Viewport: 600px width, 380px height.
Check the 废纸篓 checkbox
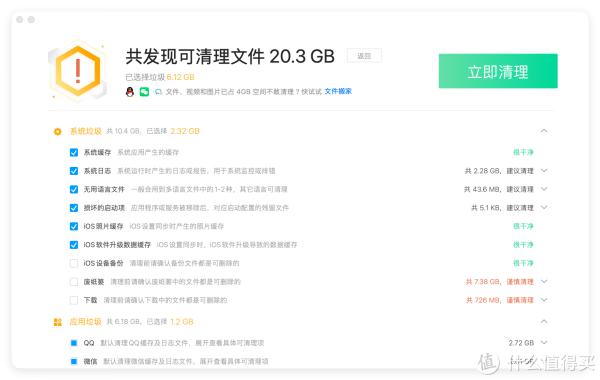(x=74, y=282)
